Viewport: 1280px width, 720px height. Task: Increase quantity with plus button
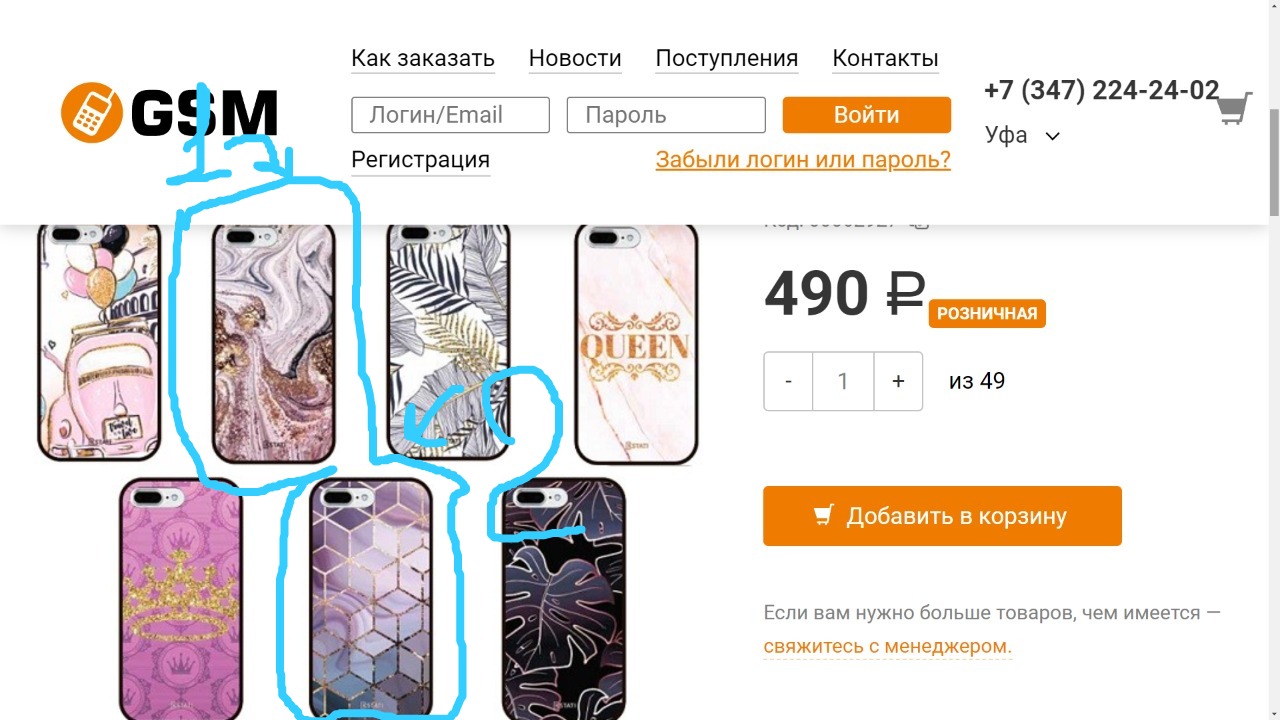[898, 381]
